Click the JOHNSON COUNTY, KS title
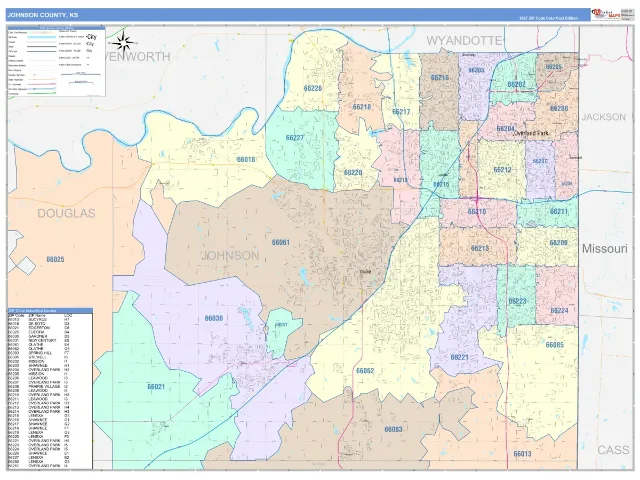The image size is (640, 480). click(42, 15)
